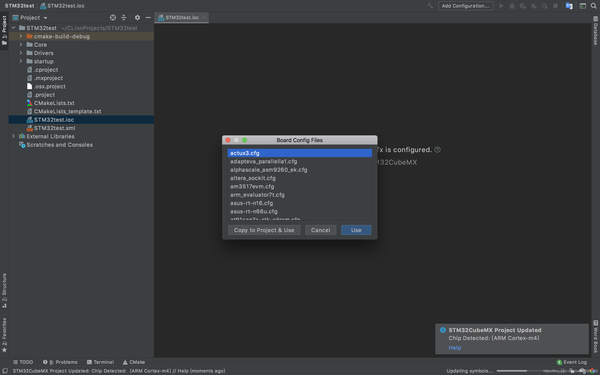
Task: Select adapteva_parallella1.cfg board file
Action: coord(300,161)
